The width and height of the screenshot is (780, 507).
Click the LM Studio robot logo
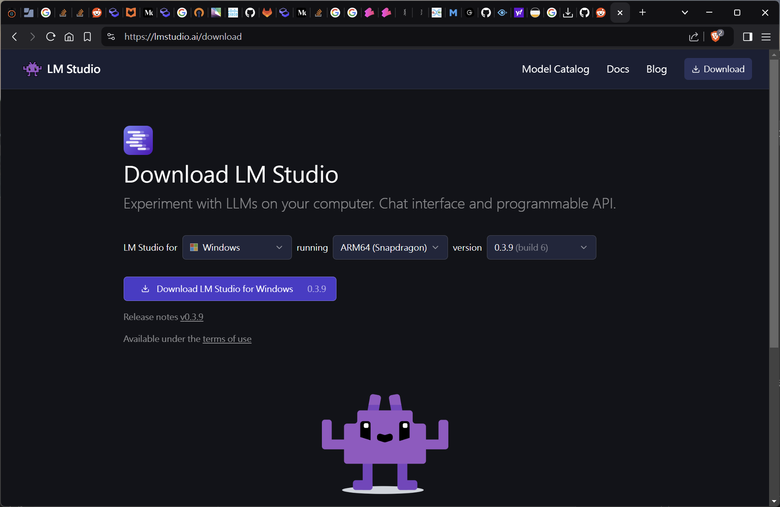coord(32,69)
